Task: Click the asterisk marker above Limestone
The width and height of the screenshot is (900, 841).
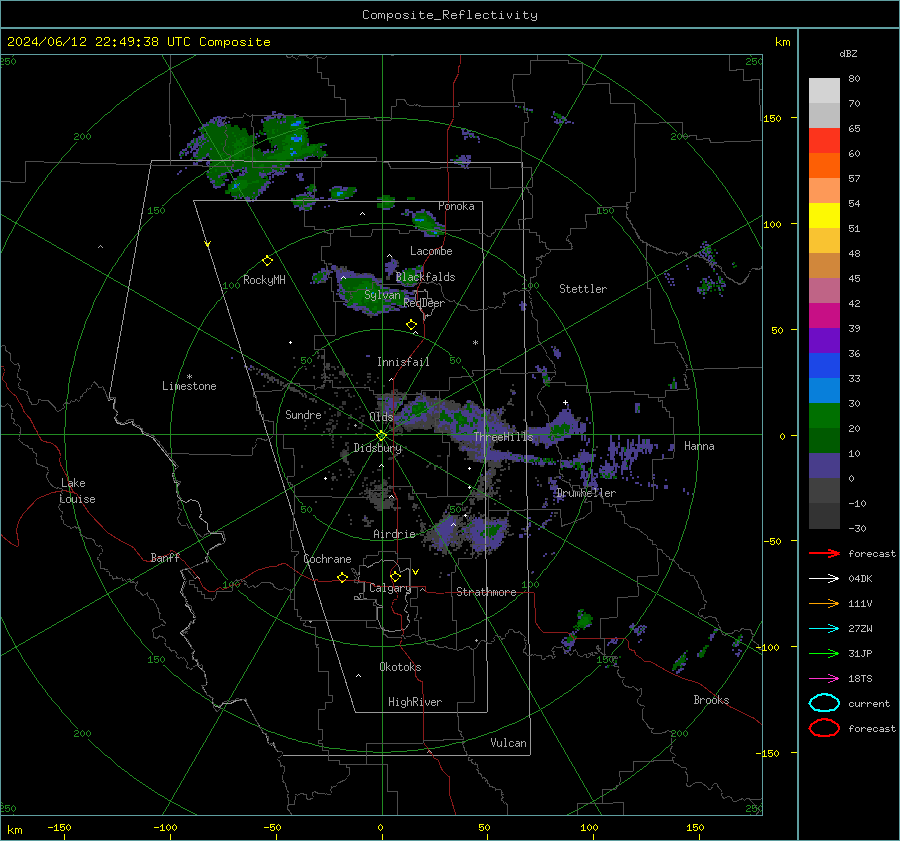Action: pyautogui.click(x=189, y=377)
